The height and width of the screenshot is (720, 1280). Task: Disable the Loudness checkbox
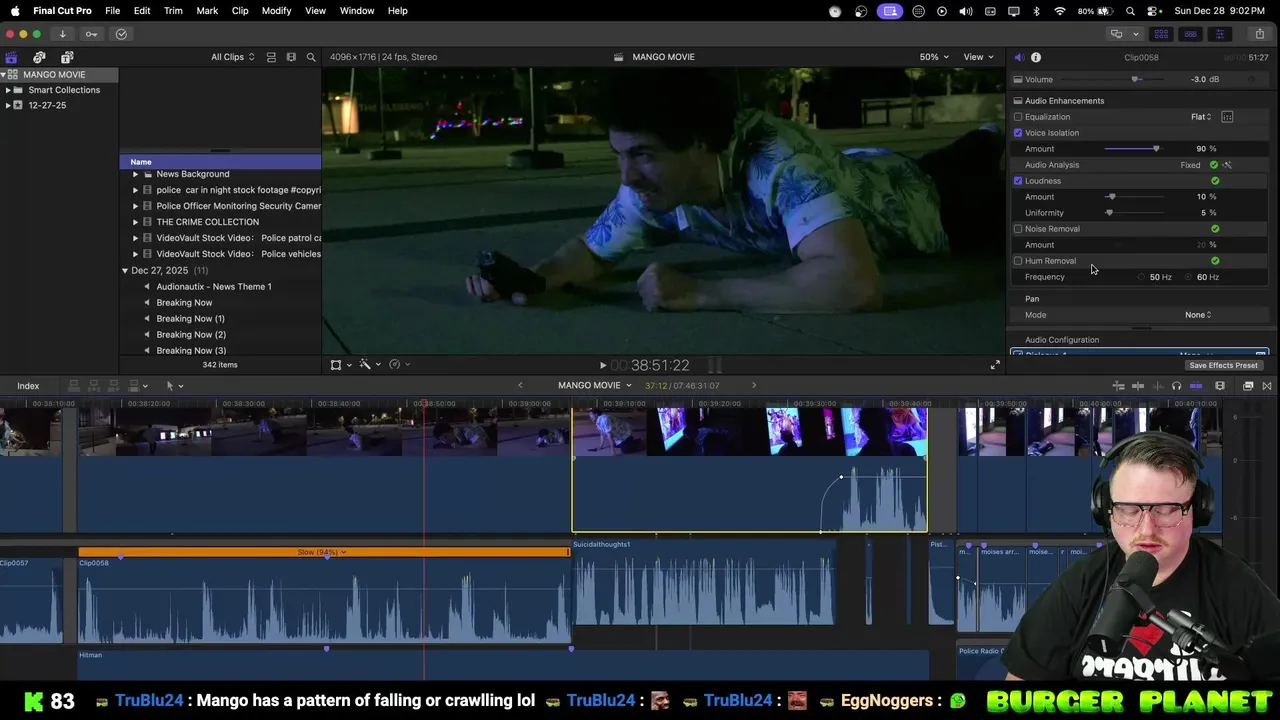click(x=1018, y=181)
